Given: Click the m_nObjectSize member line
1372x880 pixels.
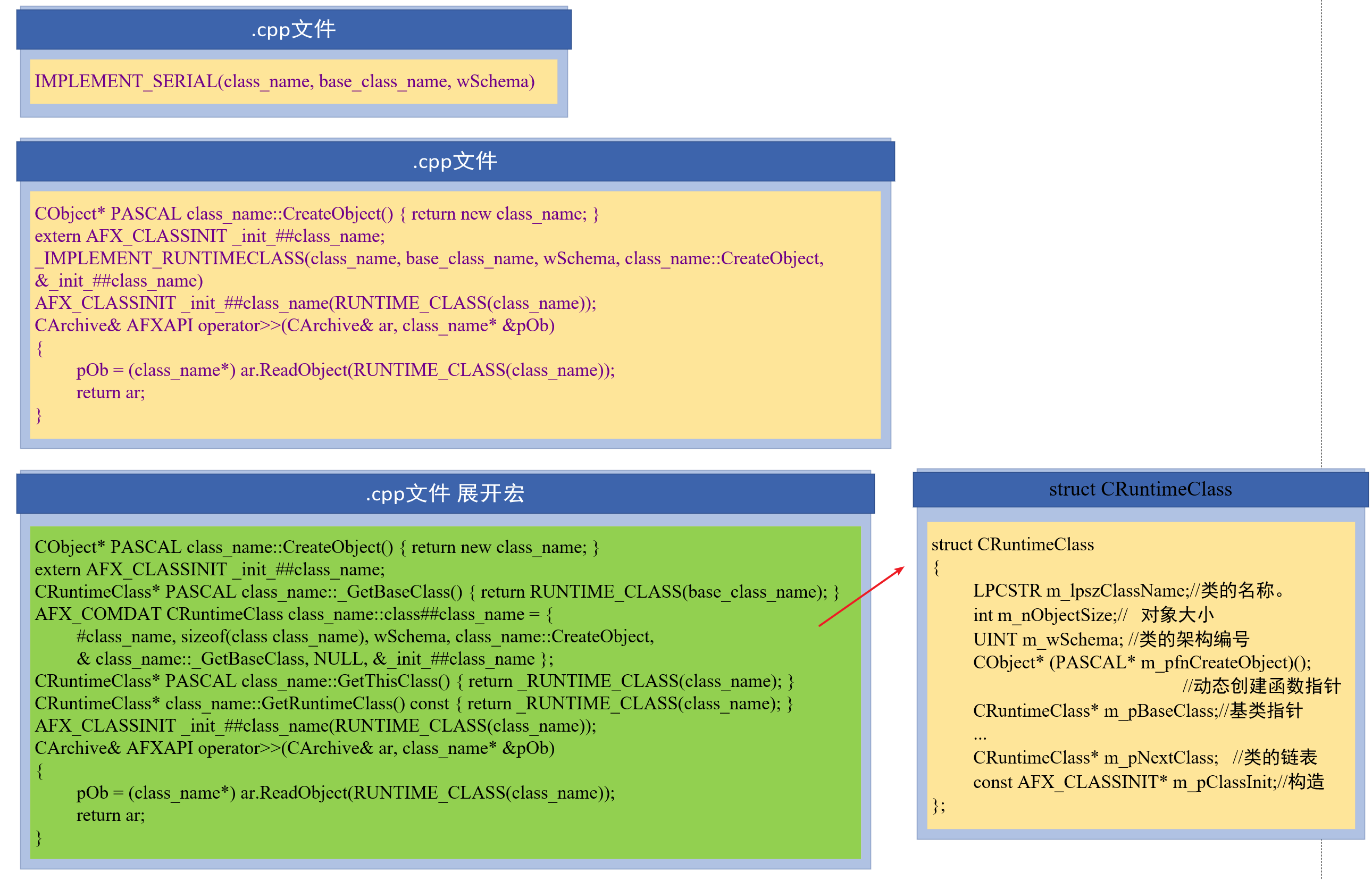Looking at the screenshot, I should click(x=1093, y=615).
